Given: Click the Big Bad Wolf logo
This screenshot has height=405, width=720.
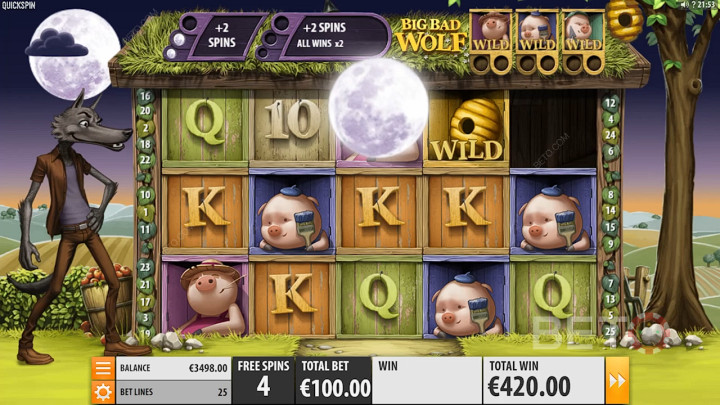Looking at the screenshot, I should 431,35.
